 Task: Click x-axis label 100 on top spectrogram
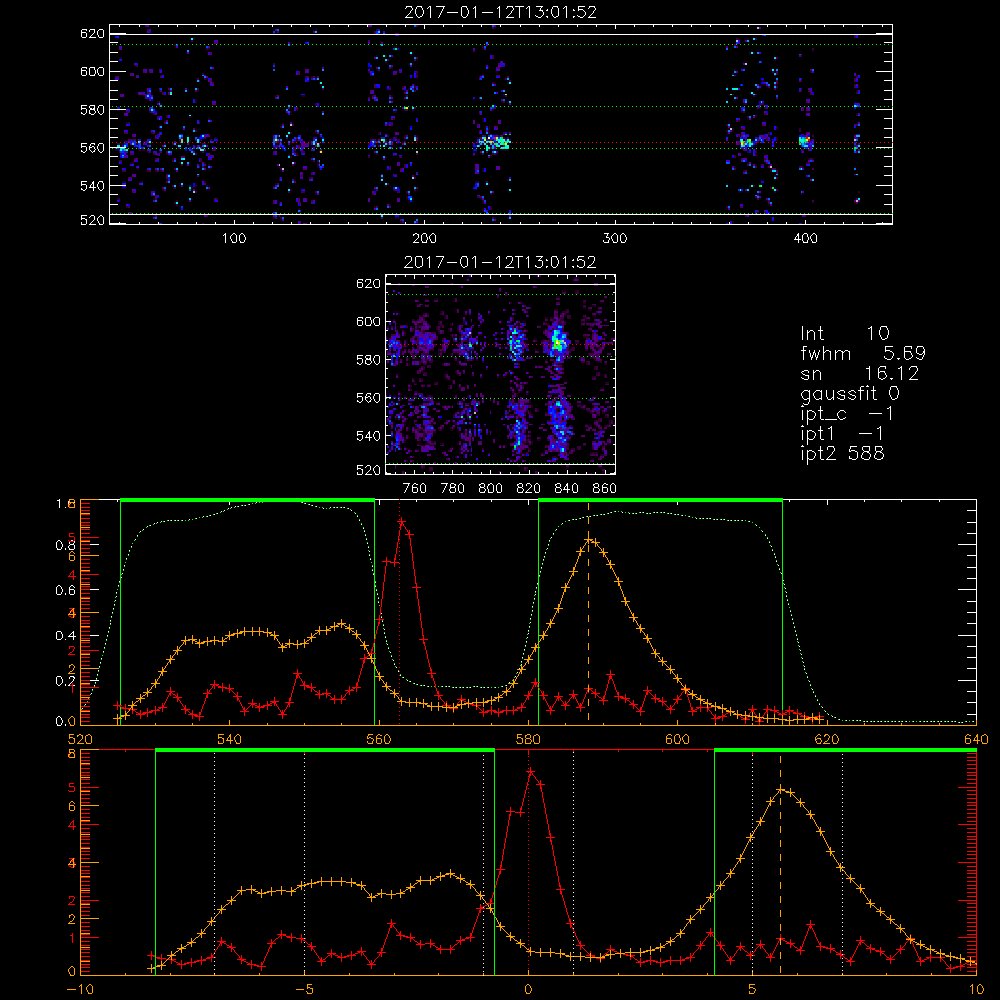coord(233,239)
